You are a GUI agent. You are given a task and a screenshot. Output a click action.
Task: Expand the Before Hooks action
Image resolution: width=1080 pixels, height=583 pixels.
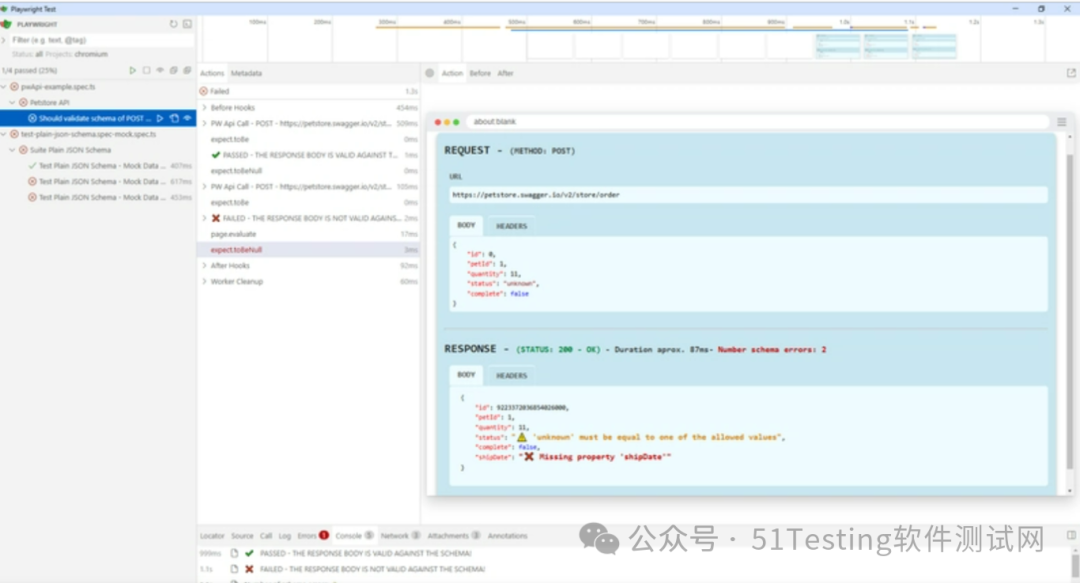pos(205,108)
